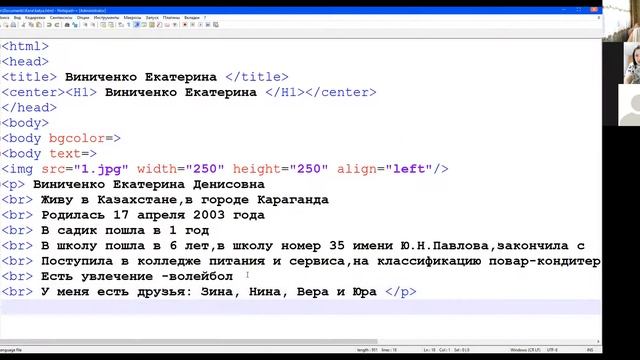
Task: Click the <body text=> line
Action: (49, 154)
